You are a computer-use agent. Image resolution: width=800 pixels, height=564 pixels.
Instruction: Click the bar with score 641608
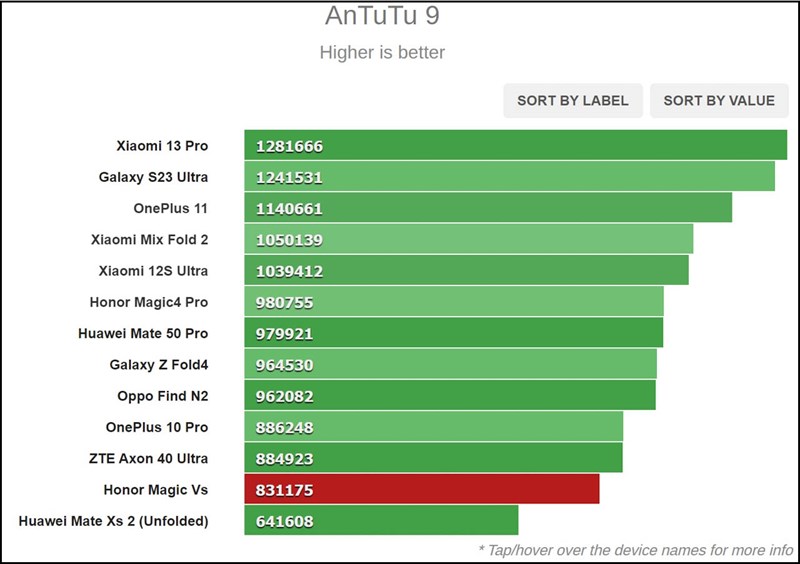[x=381, y=520]
